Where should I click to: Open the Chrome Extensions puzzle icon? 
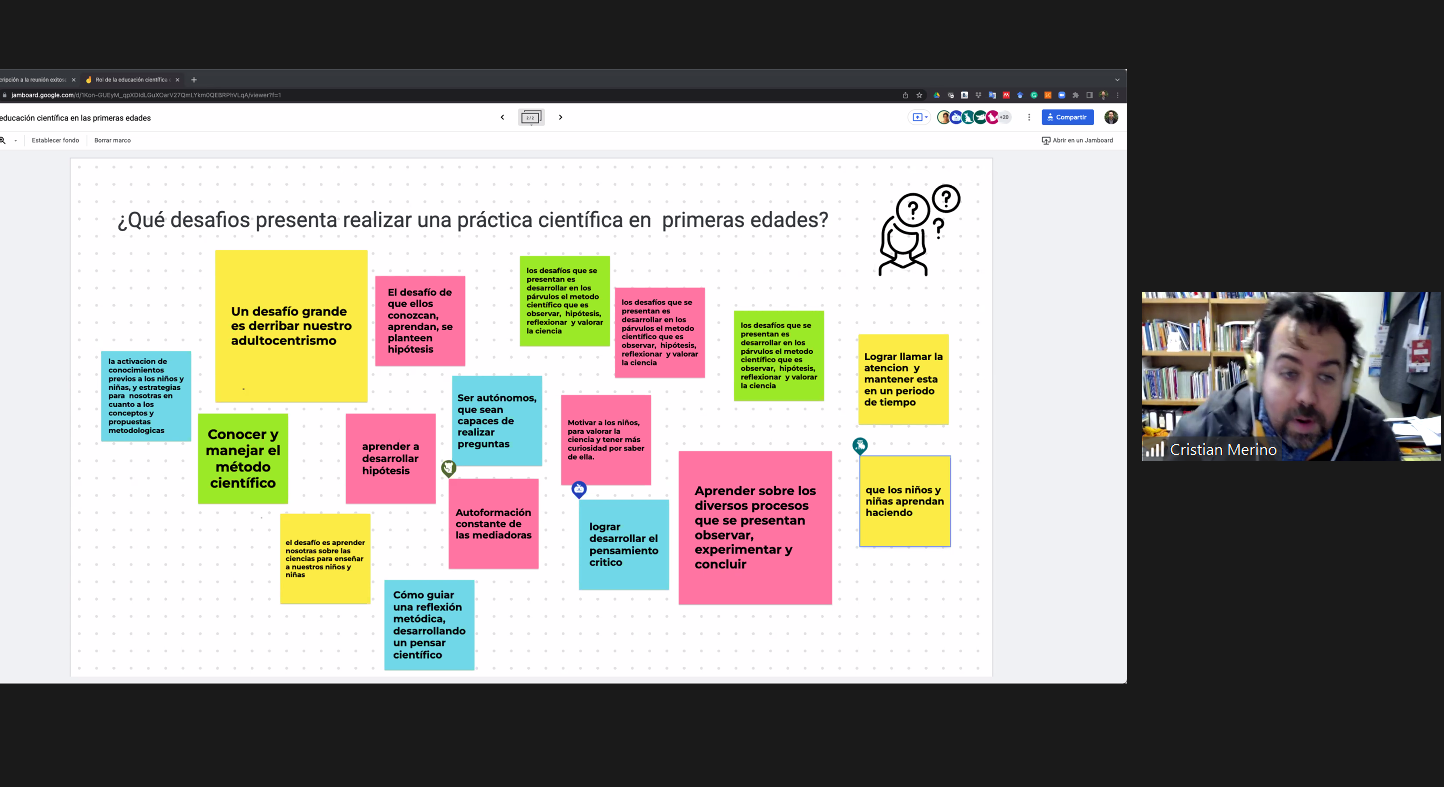coord(1075,95)
